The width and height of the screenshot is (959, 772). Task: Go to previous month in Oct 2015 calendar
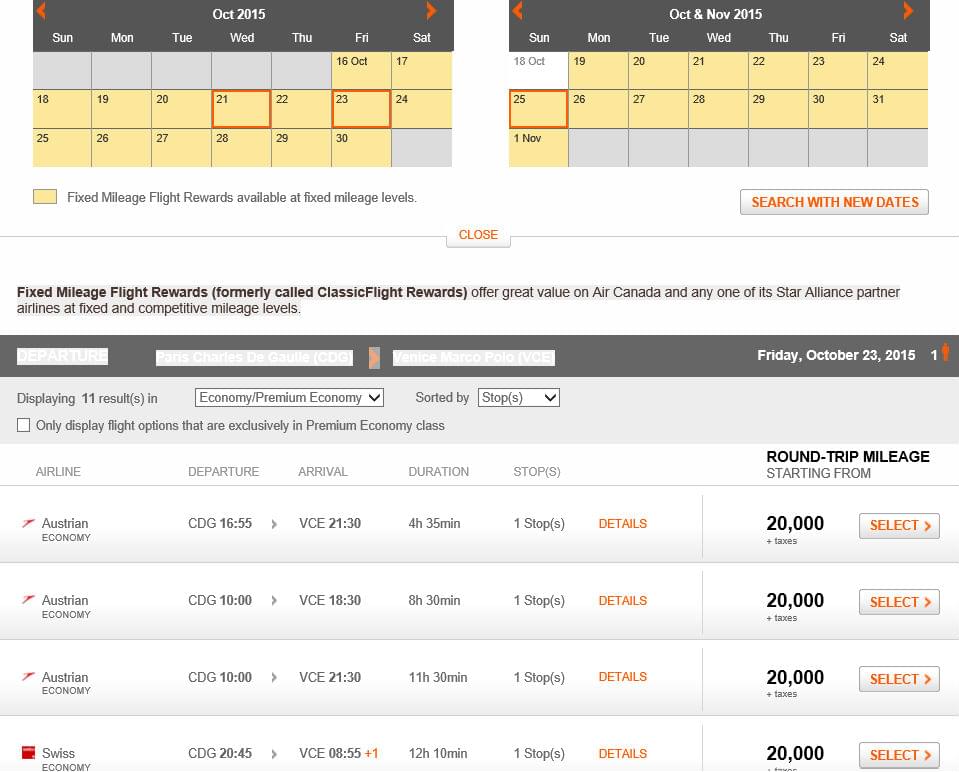point(42,10)
